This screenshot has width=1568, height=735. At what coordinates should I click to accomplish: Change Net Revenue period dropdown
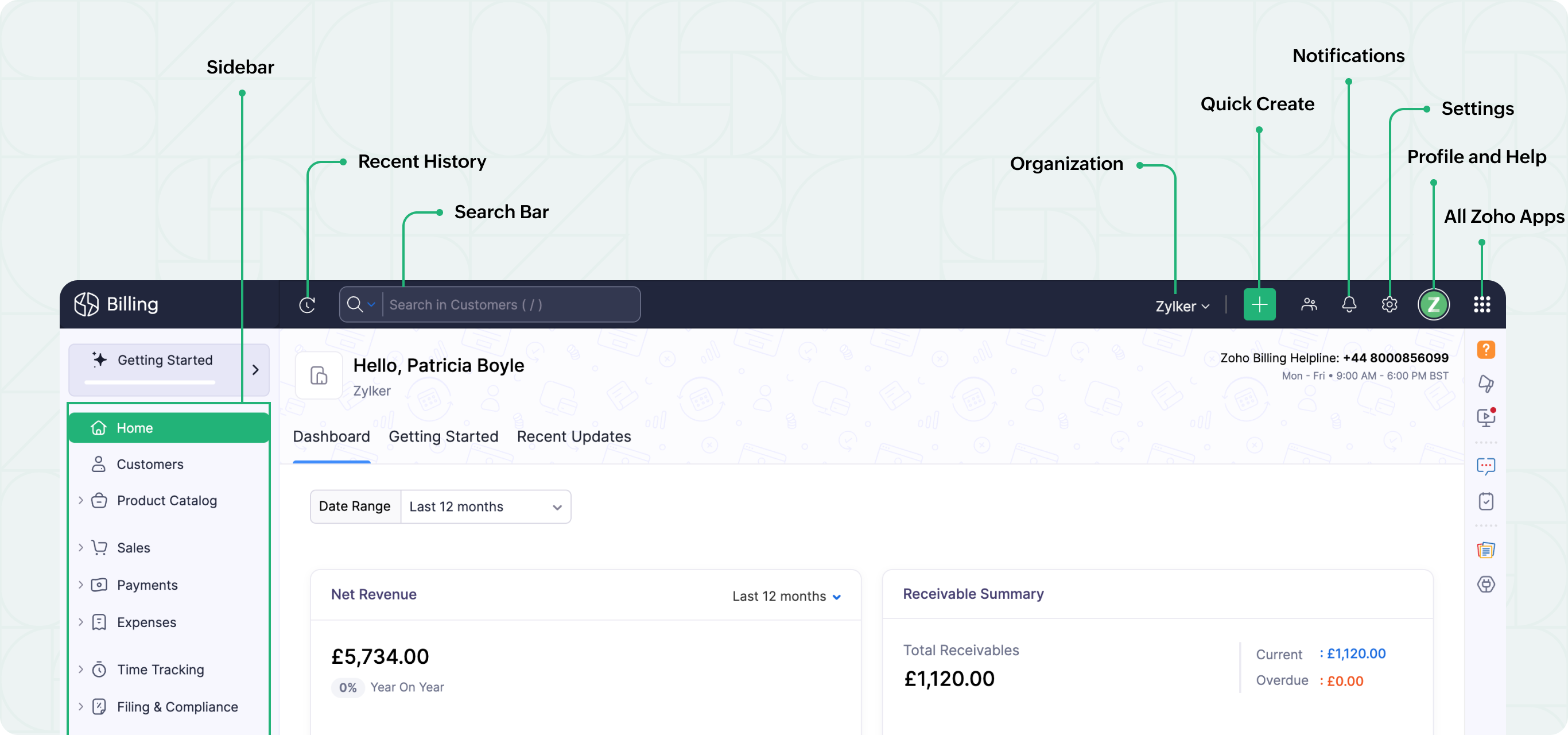tap(786, 596)
